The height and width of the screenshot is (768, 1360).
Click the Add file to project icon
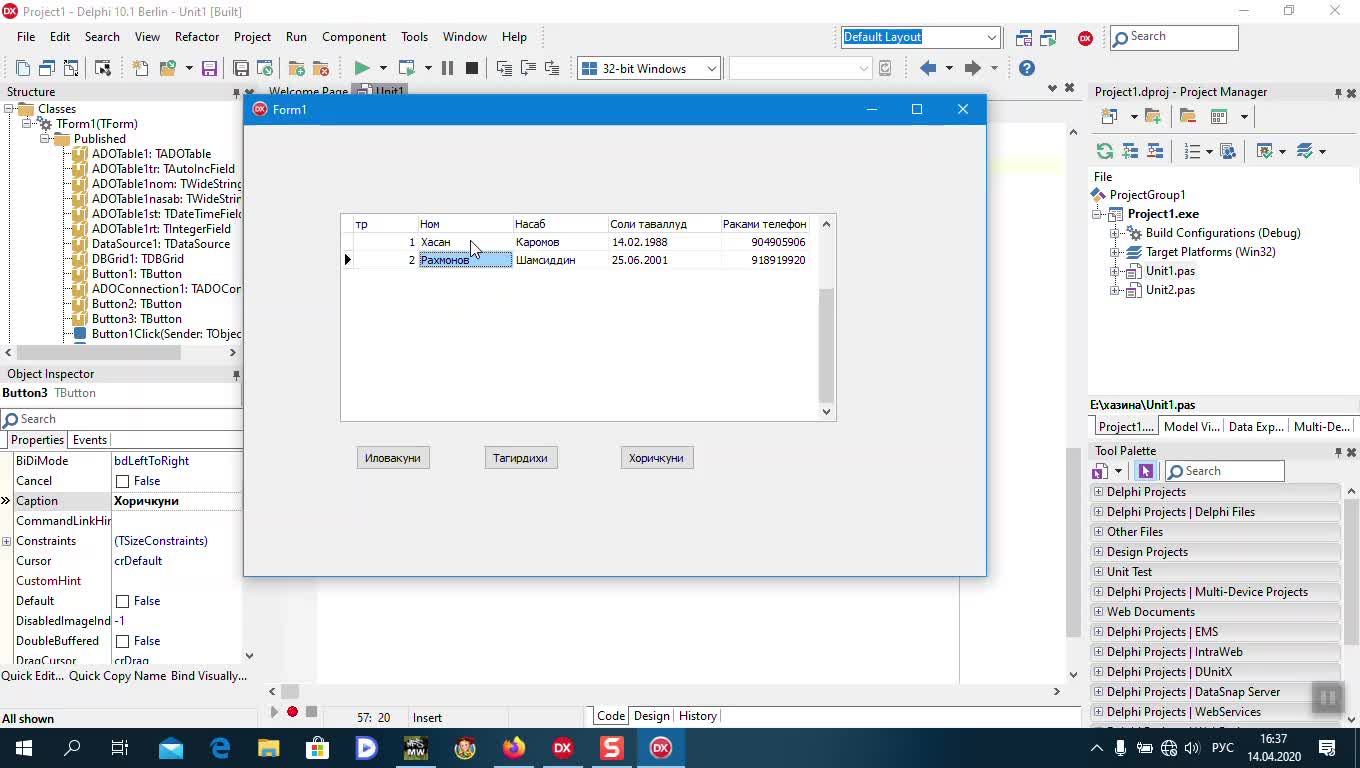(297, 68)
